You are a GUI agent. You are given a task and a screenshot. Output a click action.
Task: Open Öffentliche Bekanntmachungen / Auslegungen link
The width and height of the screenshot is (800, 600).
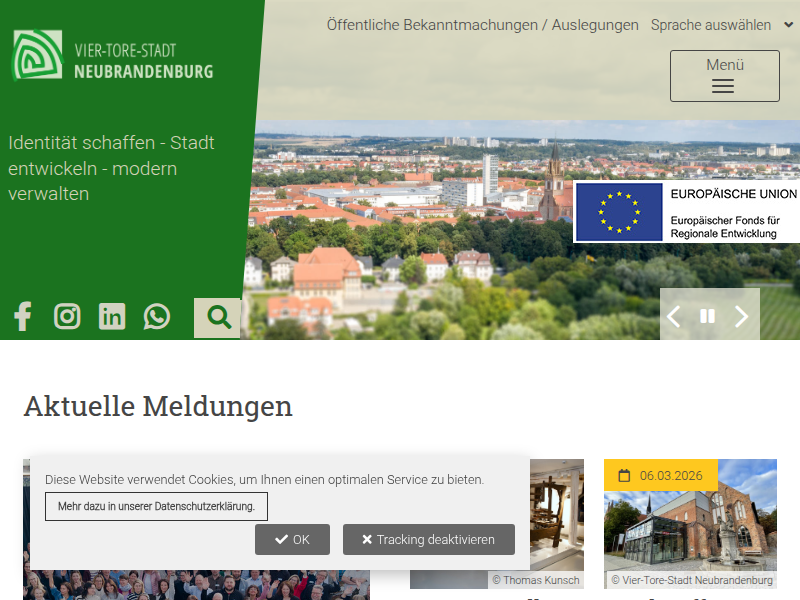482,25
